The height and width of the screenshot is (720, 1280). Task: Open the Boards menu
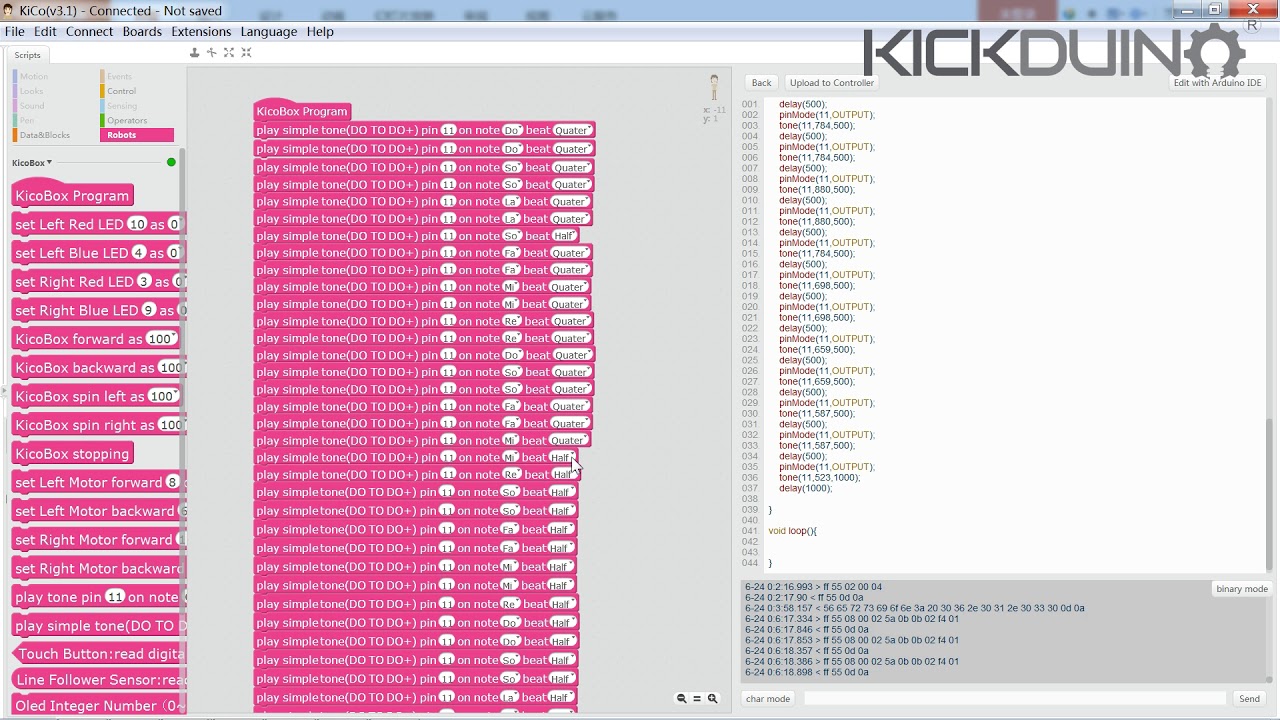point(142,31)
